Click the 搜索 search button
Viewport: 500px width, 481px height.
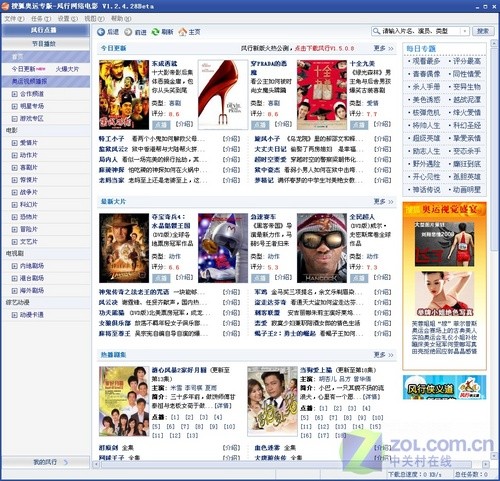click(483, 31)
